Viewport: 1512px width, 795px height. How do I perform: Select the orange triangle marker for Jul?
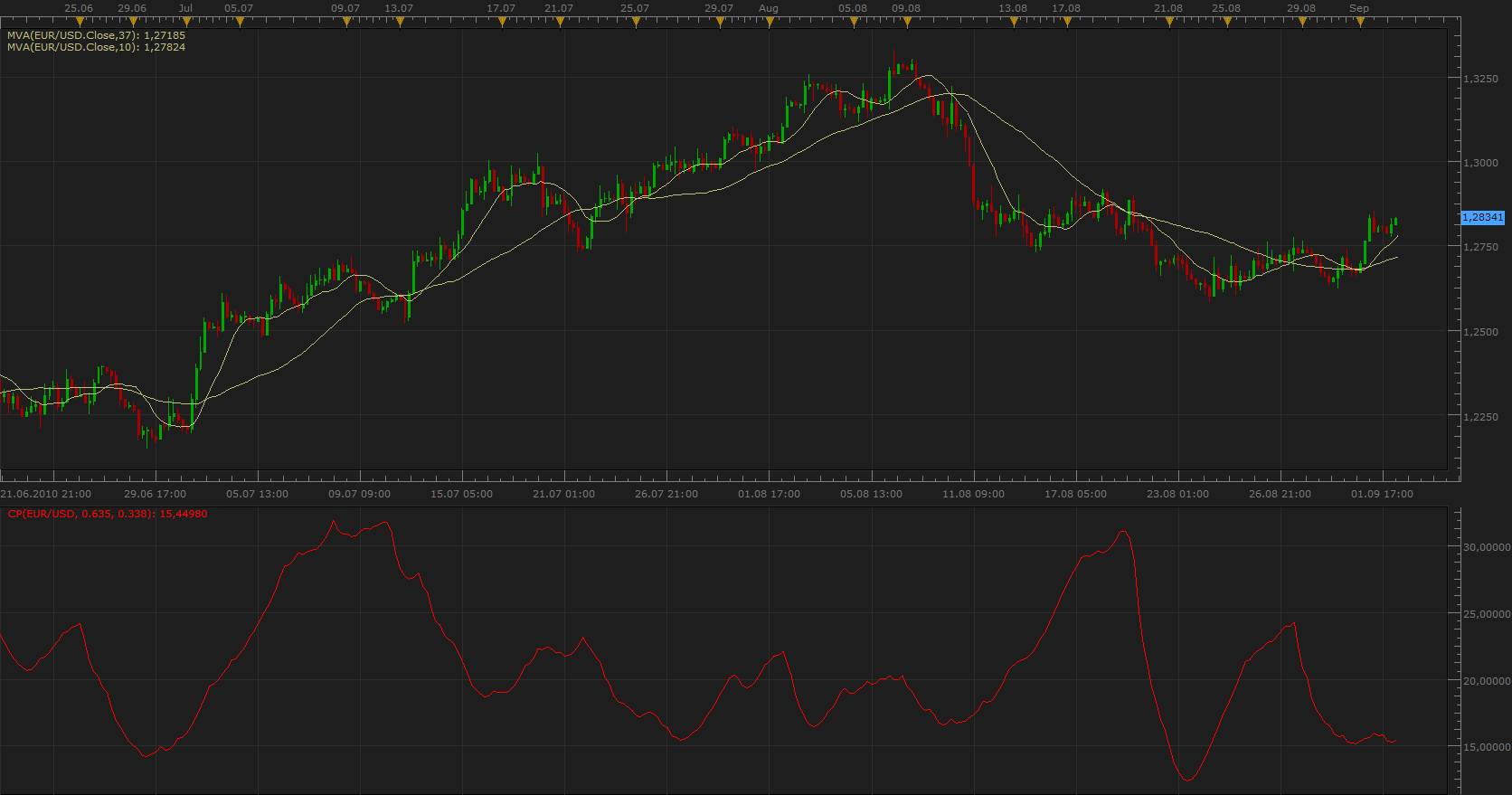[186, 22]
